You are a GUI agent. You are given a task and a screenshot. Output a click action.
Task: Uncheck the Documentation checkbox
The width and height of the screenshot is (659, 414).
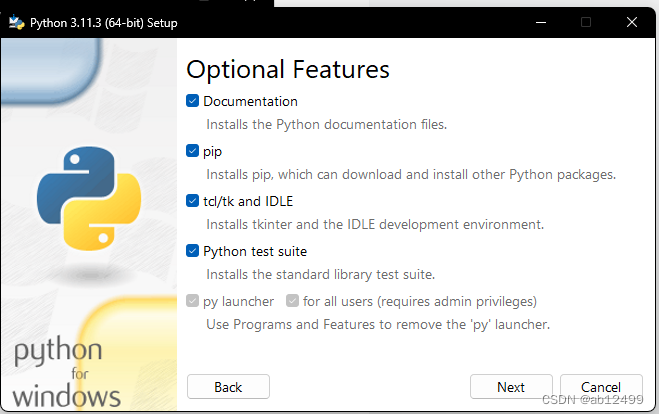(193, 101)
